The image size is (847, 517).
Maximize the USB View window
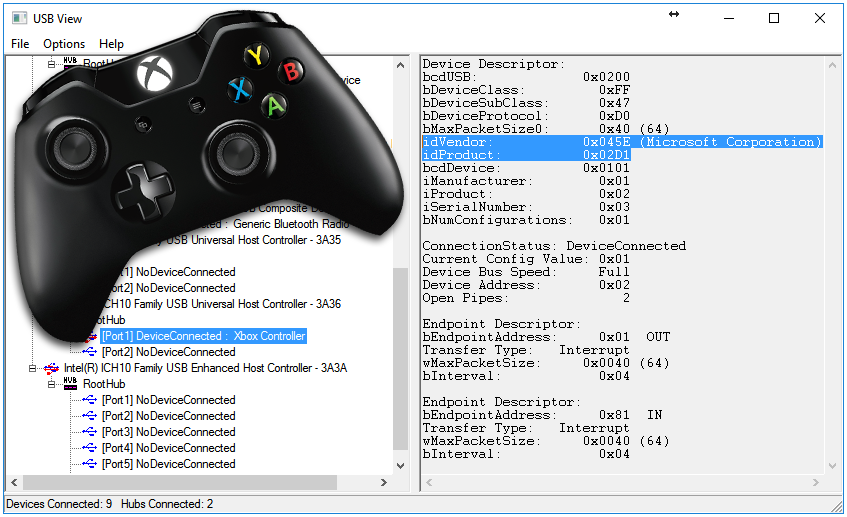(774, 18)
